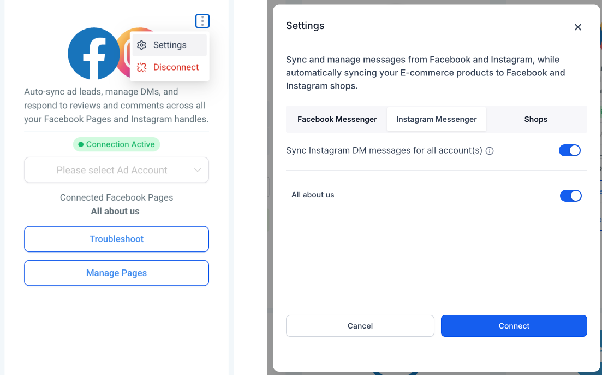Open the Please select Ad Account dropdown

pyautogui.click(x=116, y=170)
